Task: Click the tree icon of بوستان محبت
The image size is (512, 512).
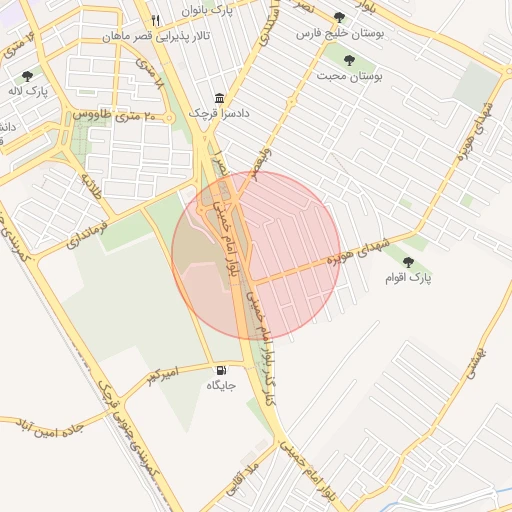Action: point(349,60)
